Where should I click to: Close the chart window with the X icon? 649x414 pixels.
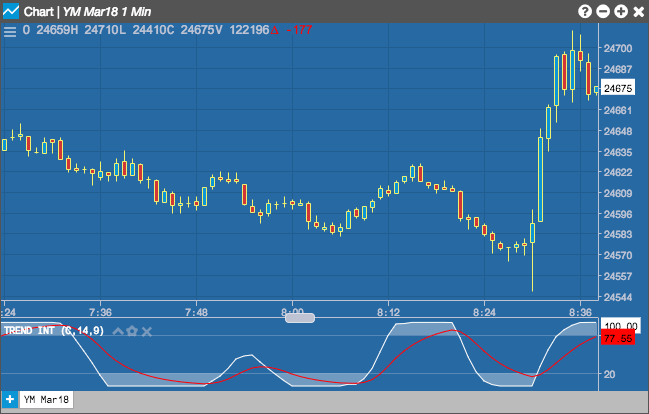point(639,11)
